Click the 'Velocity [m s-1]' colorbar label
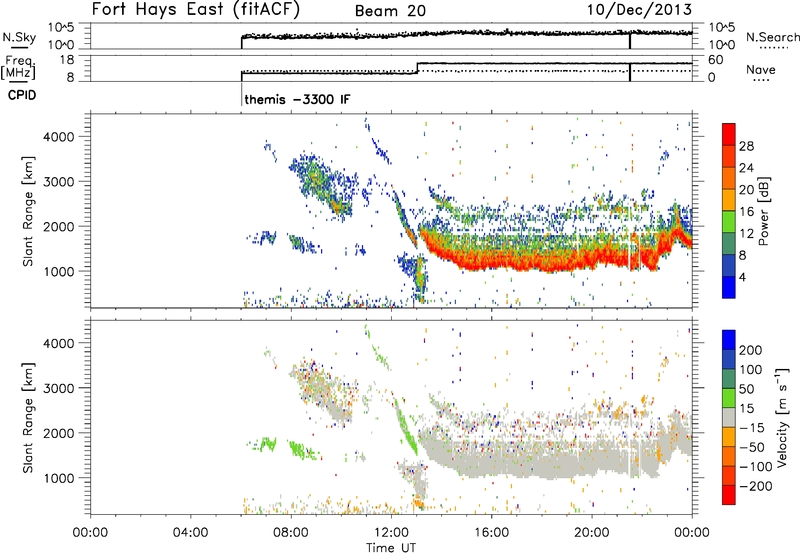The height and width of the screenshot is (554, 800). 782,417
